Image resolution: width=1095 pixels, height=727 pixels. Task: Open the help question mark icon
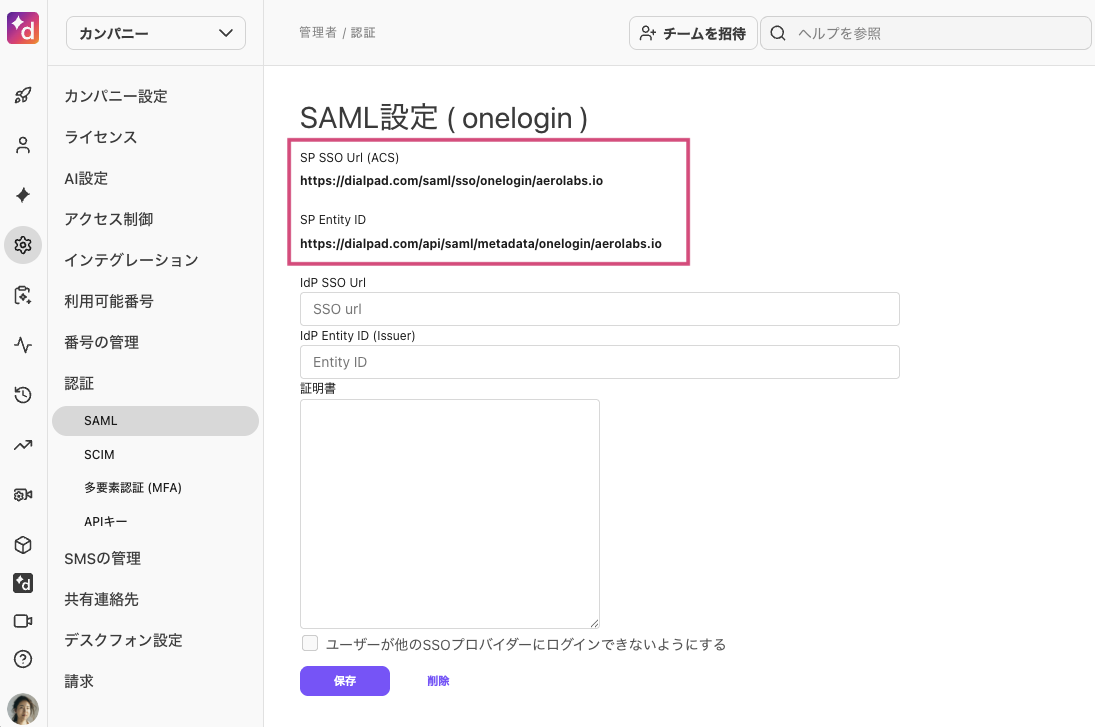tap(23, 659)
